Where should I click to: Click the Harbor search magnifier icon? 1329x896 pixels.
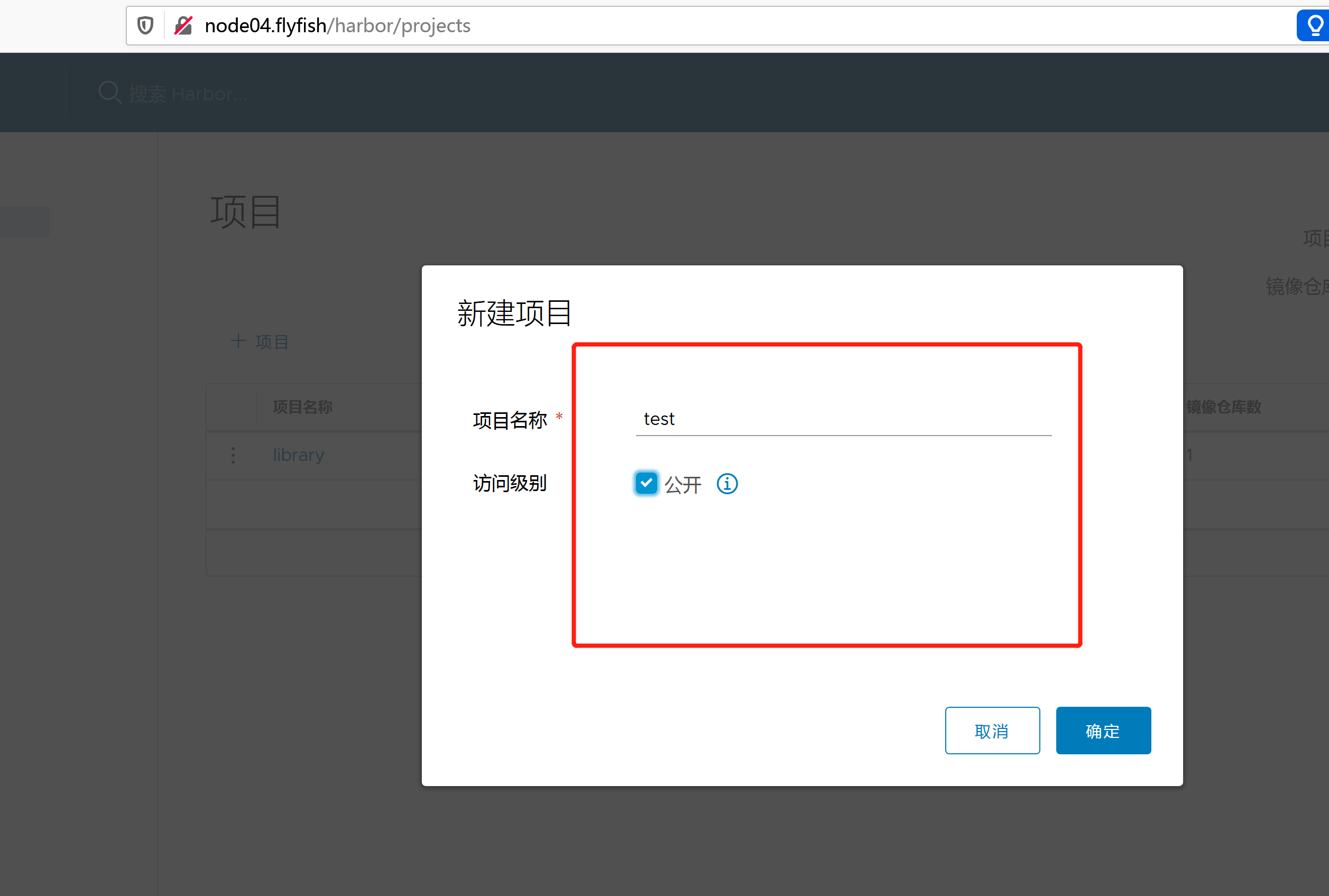(x=110, y=93)
